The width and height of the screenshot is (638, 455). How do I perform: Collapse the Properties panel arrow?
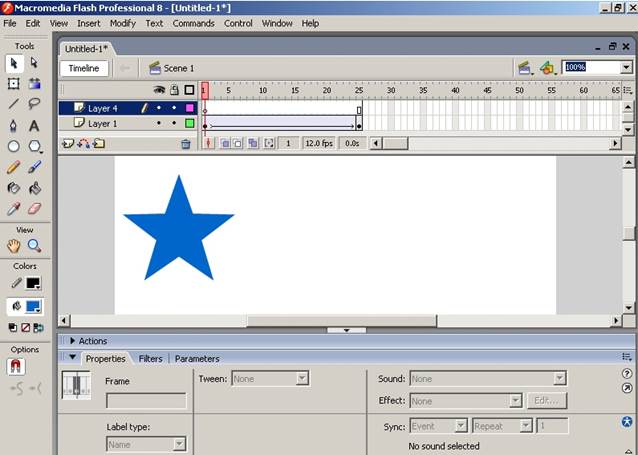pos(72,357)
